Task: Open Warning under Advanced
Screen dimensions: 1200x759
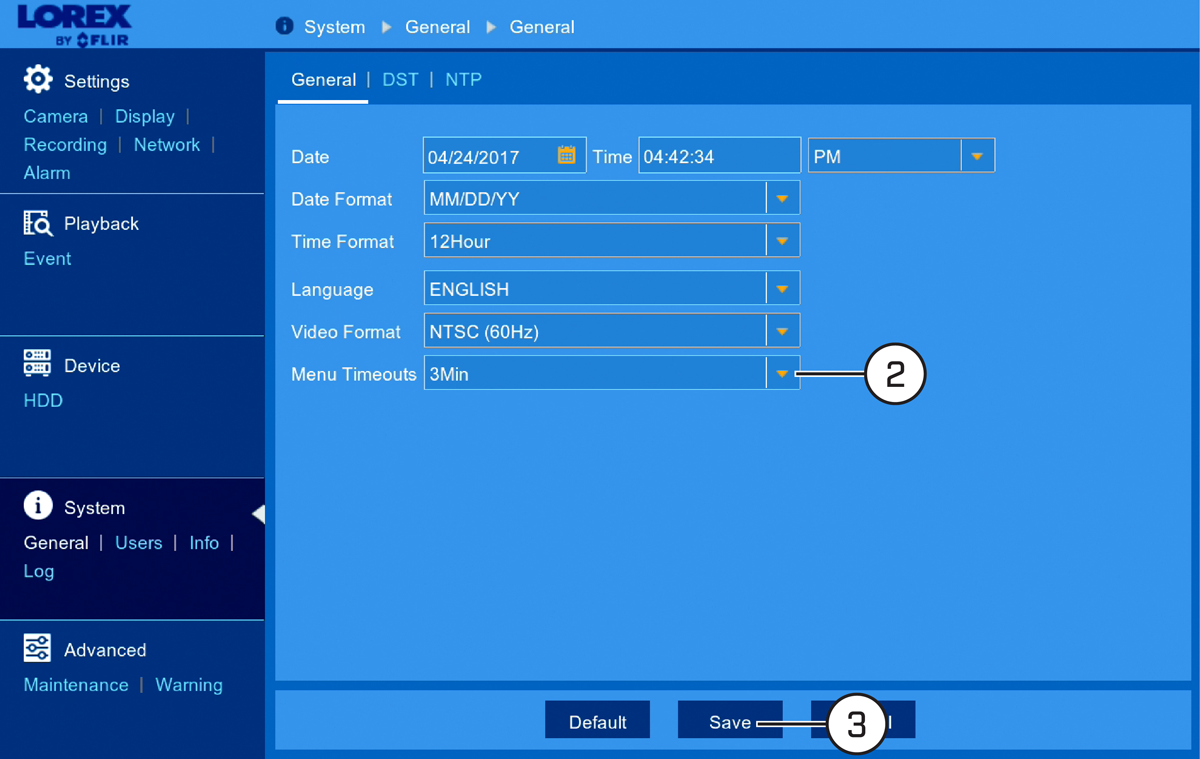Action: (x=189, y=684)
